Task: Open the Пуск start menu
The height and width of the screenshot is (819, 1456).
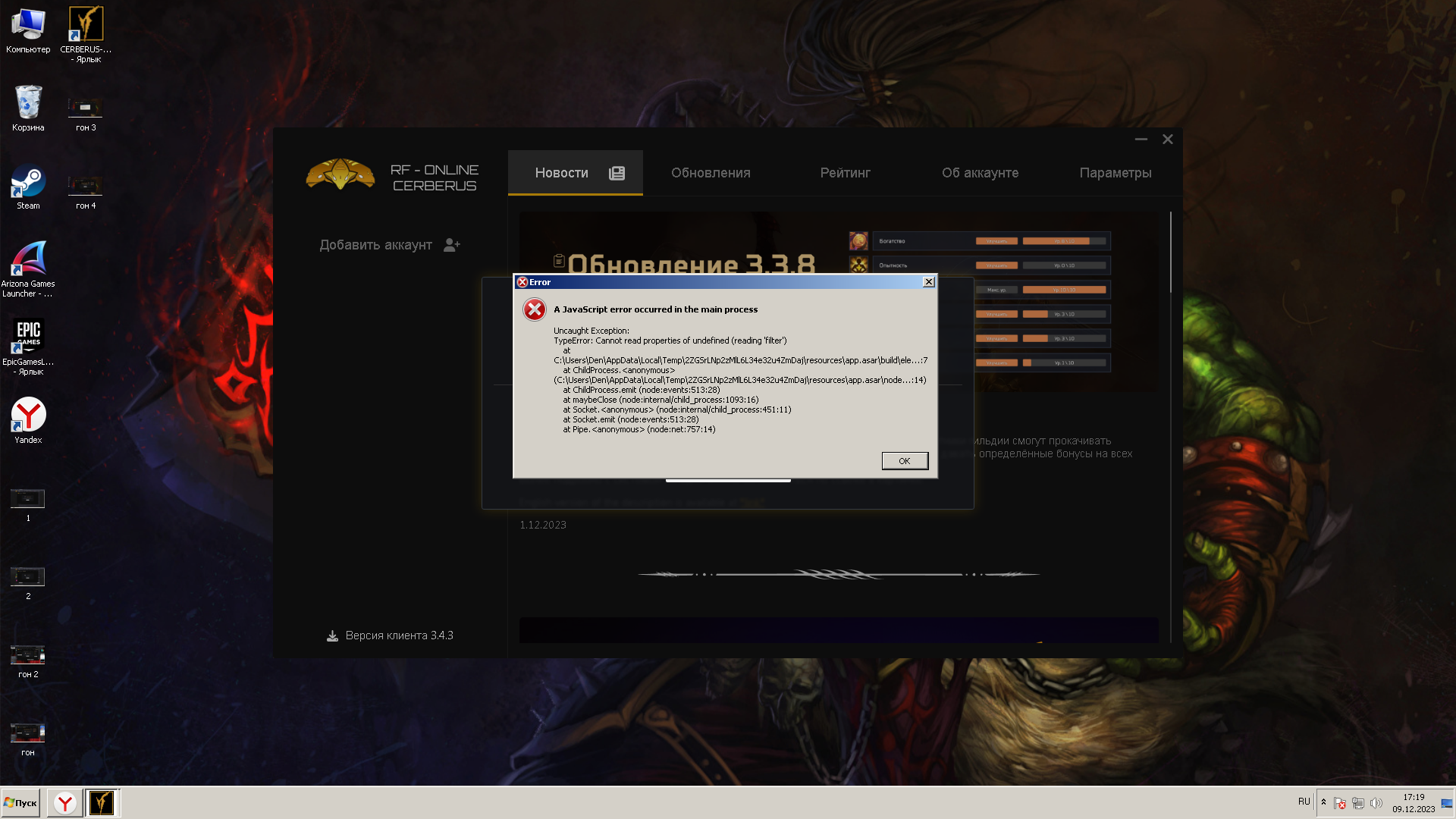Action: [x=20, y=803]
